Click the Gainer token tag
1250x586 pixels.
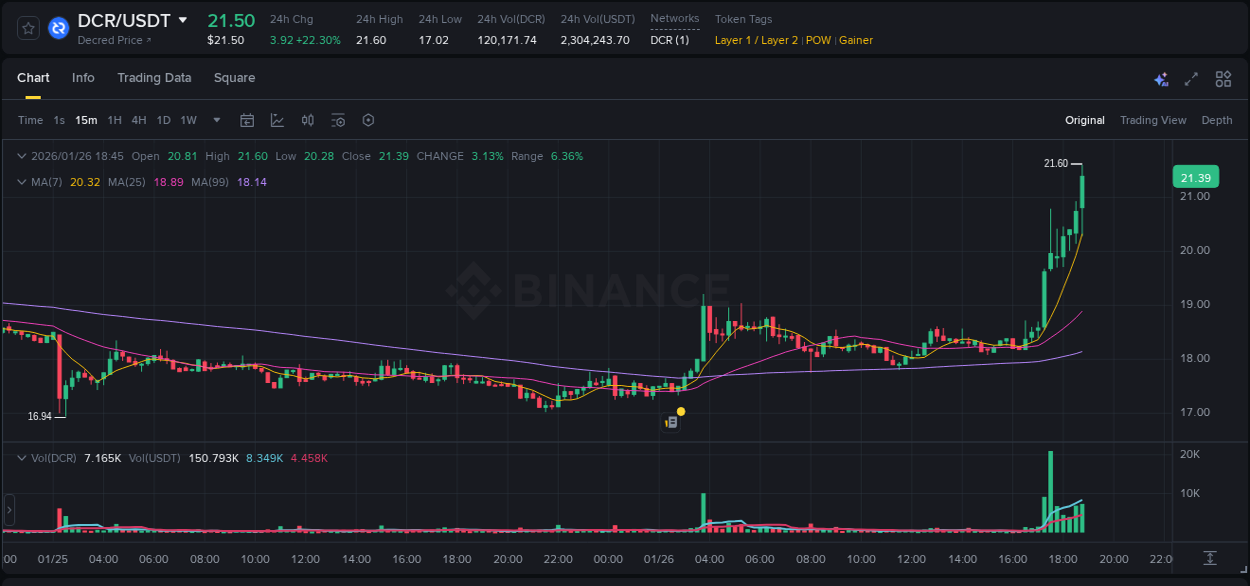(x=856, y=40)
